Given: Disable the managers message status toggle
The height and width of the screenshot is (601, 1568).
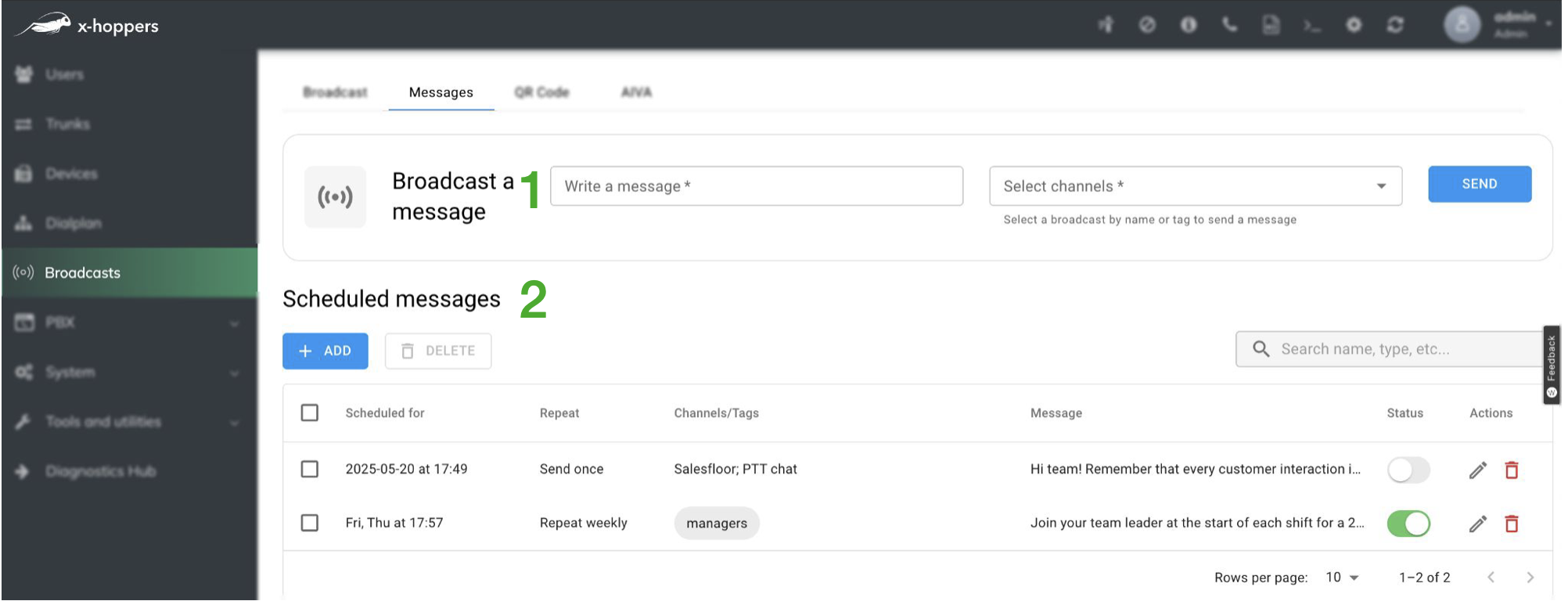Looking at the screenshot, I should [x=1408, y=524].
